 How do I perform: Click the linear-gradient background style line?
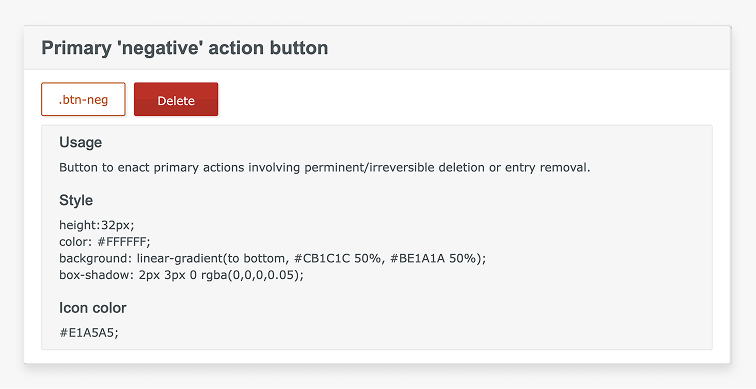point(272,258)
